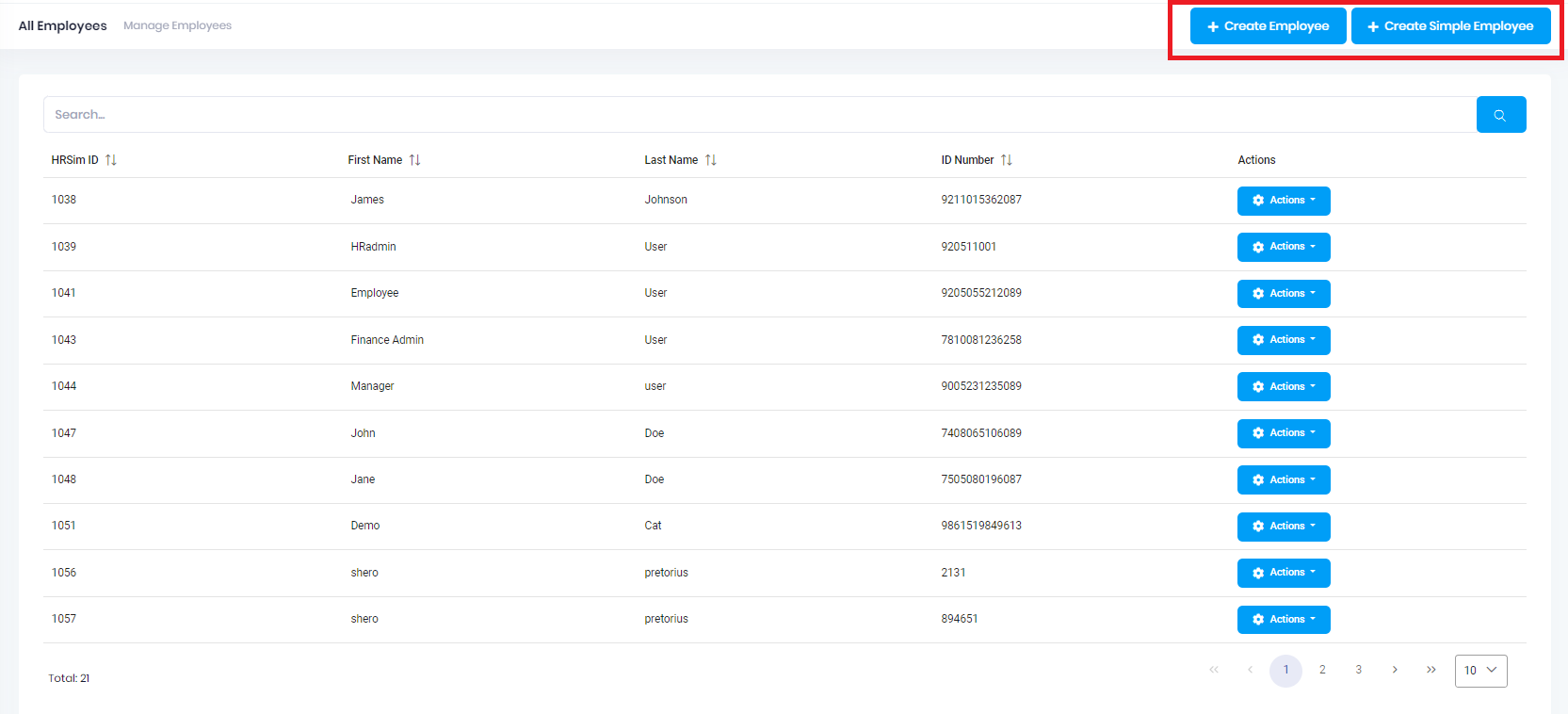Image resolution: width=1568 pixels, height=714 pixels.
Task: Click first name Jane
Action: 363,479
